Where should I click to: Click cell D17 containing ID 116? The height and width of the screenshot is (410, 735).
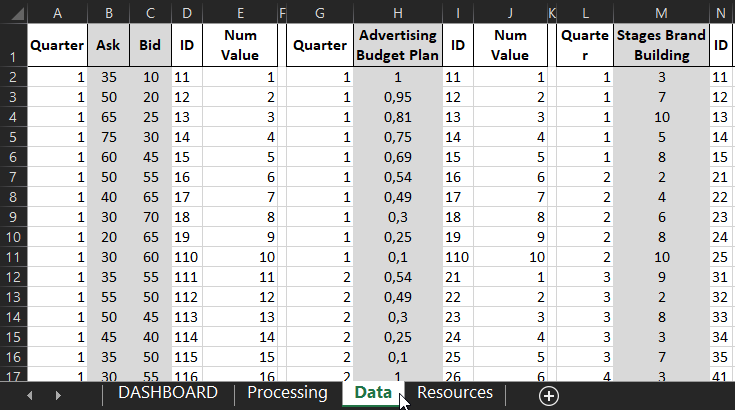[186, 375]
